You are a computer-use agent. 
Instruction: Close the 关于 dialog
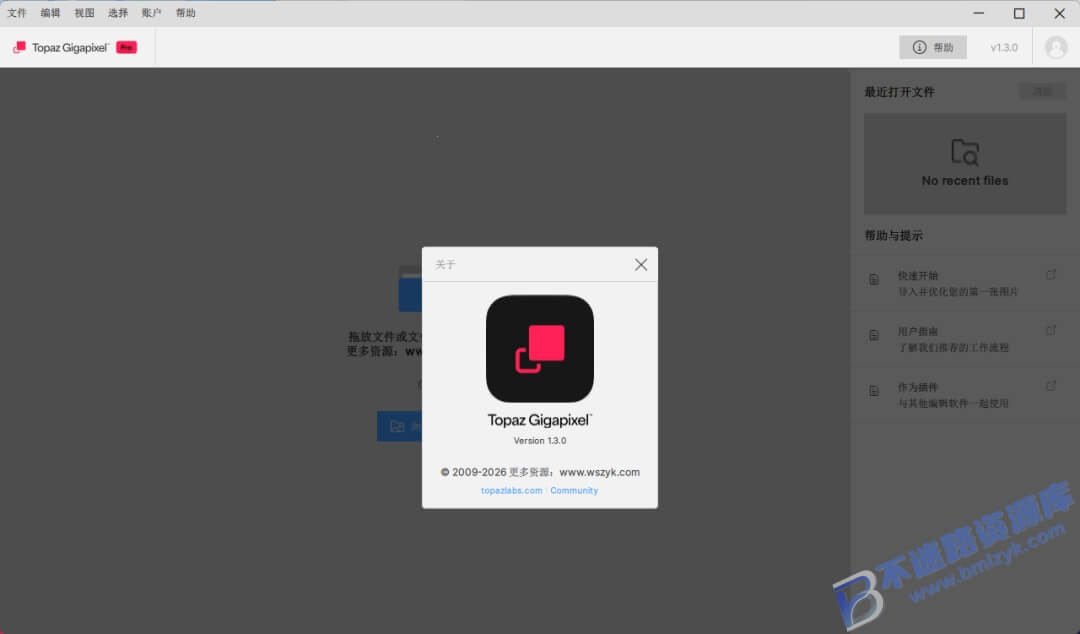[x=641, y=265]
